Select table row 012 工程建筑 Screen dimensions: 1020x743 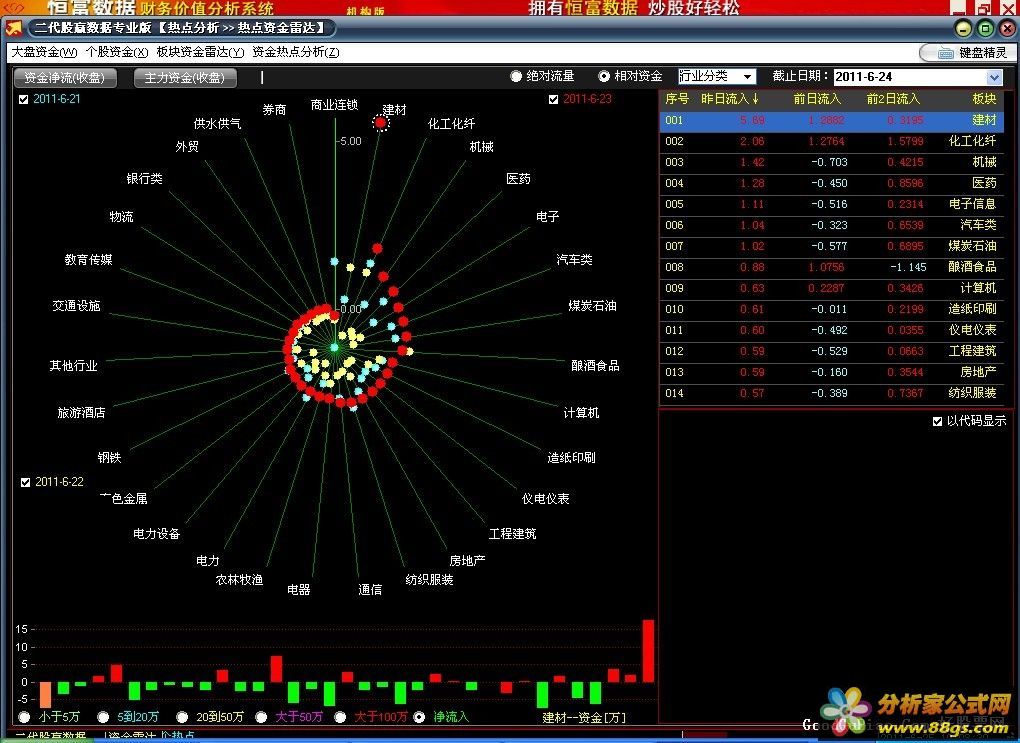832,351
